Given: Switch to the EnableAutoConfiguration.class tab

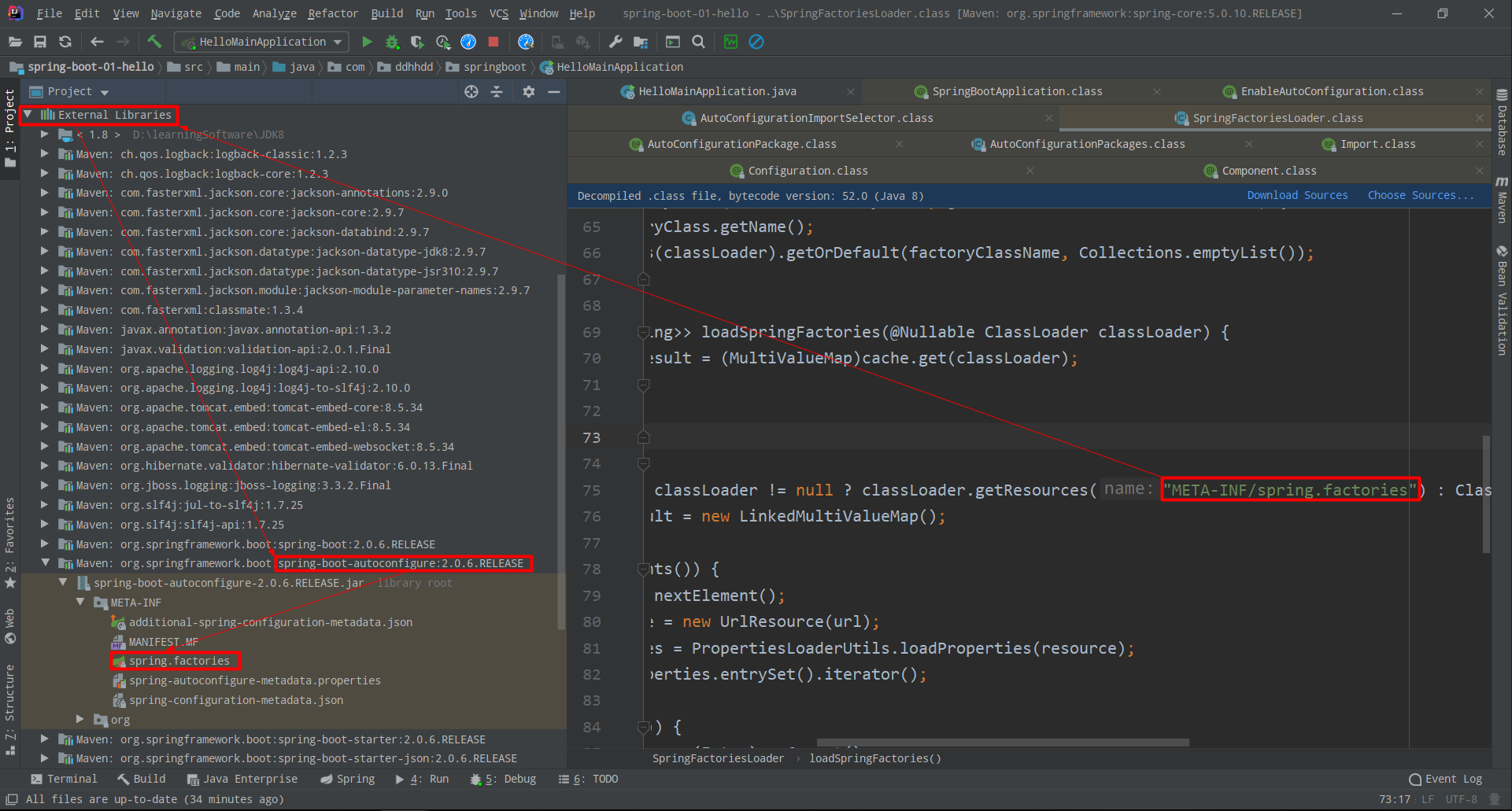Looking at the screenshot, I should 1332,92.
